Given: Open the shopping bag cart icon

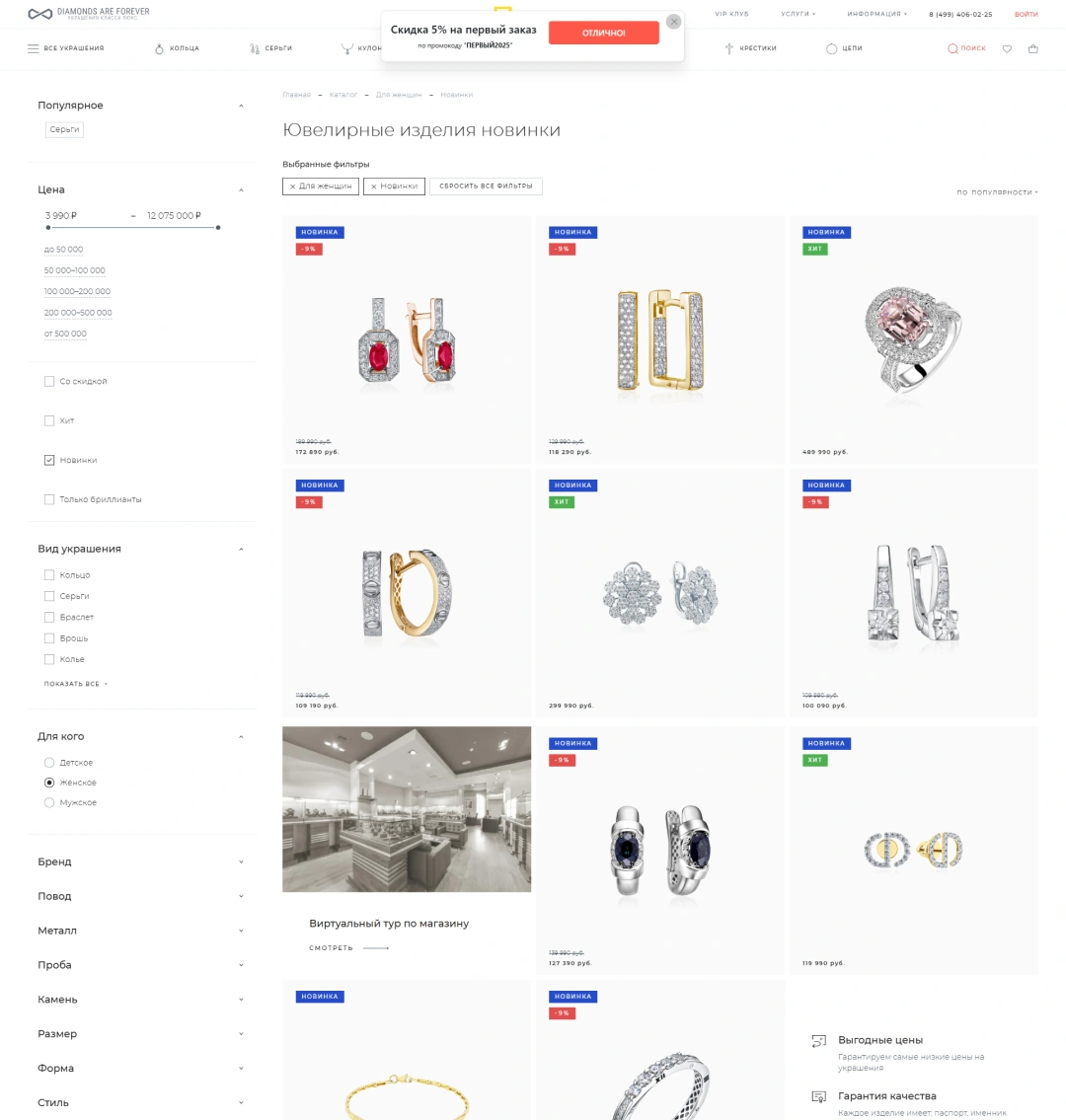Looking at the screenshot, I should click(1033, 48).
